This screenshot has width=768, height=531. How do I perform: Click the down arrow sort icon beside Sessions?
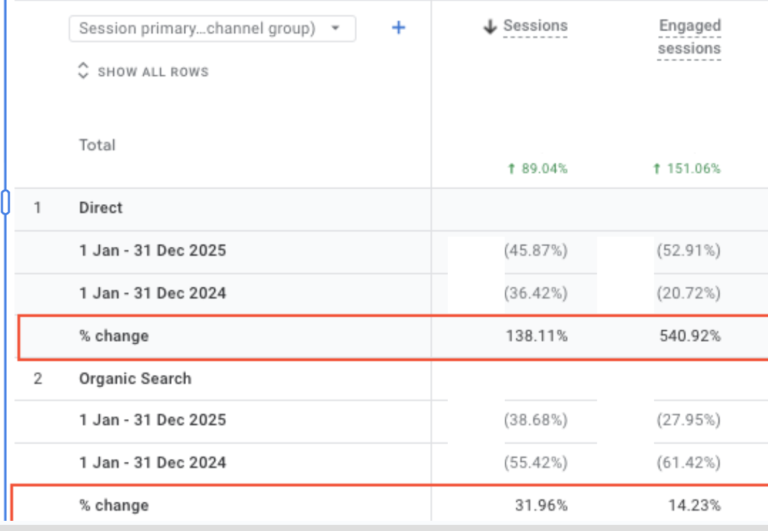tap(489, 27)
